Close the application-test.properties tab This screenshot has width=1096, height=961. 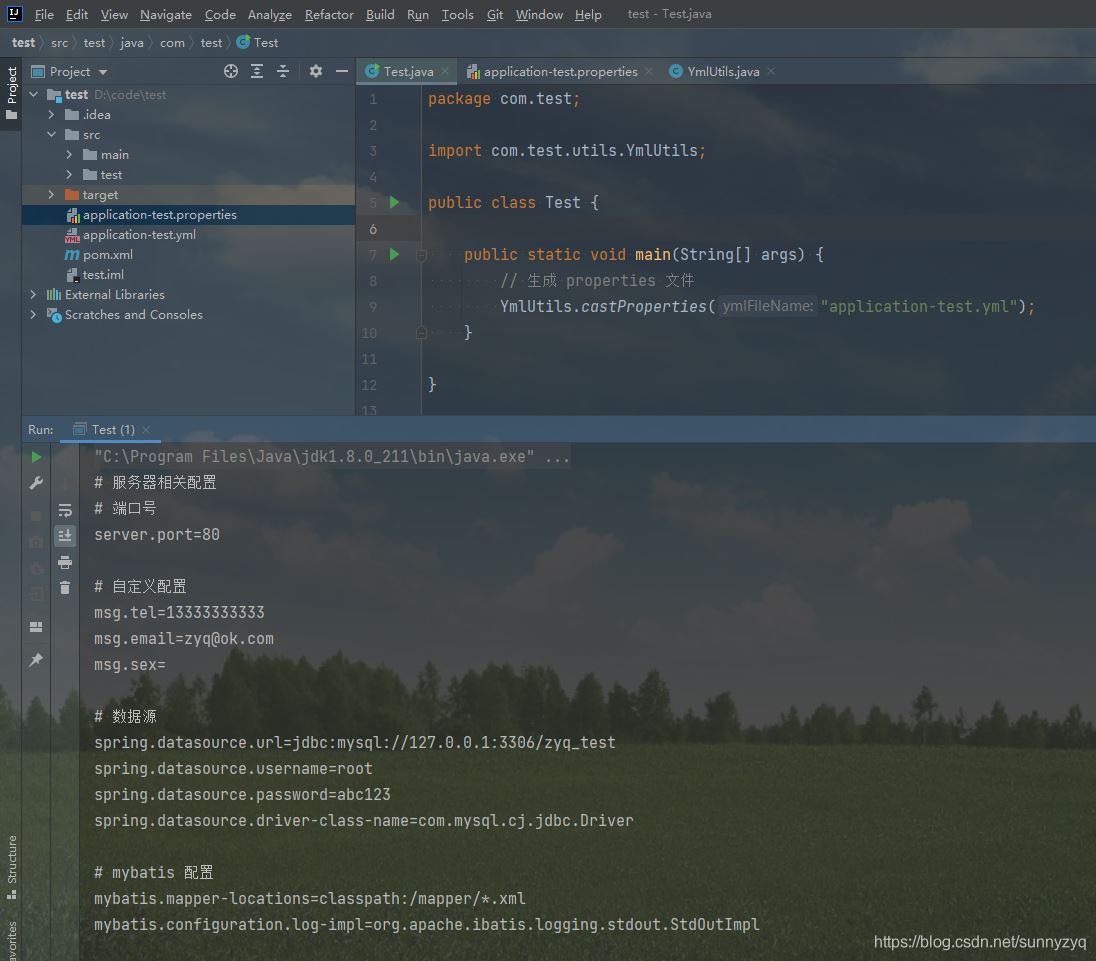649,72
